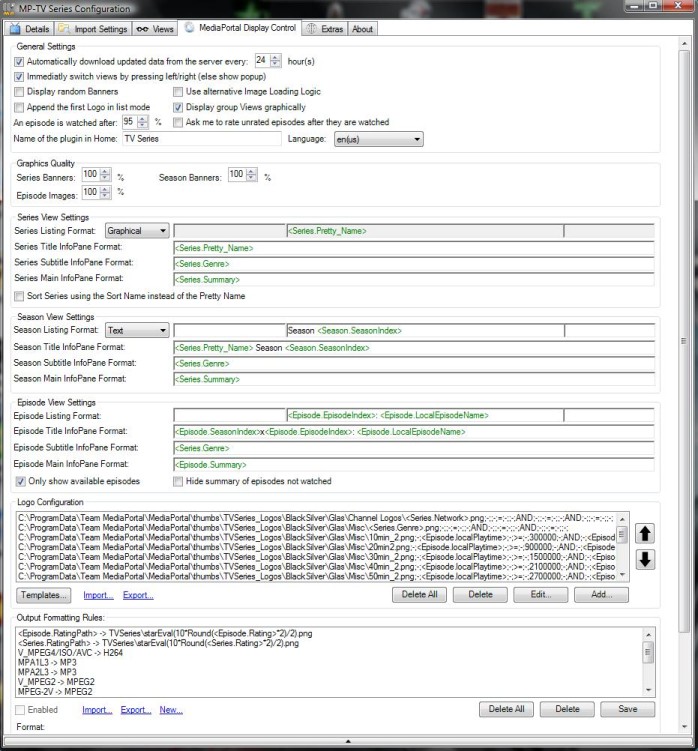The image size is (698, 751).
Task: Click the Templates... button
Action: click(x=44, y=595)
